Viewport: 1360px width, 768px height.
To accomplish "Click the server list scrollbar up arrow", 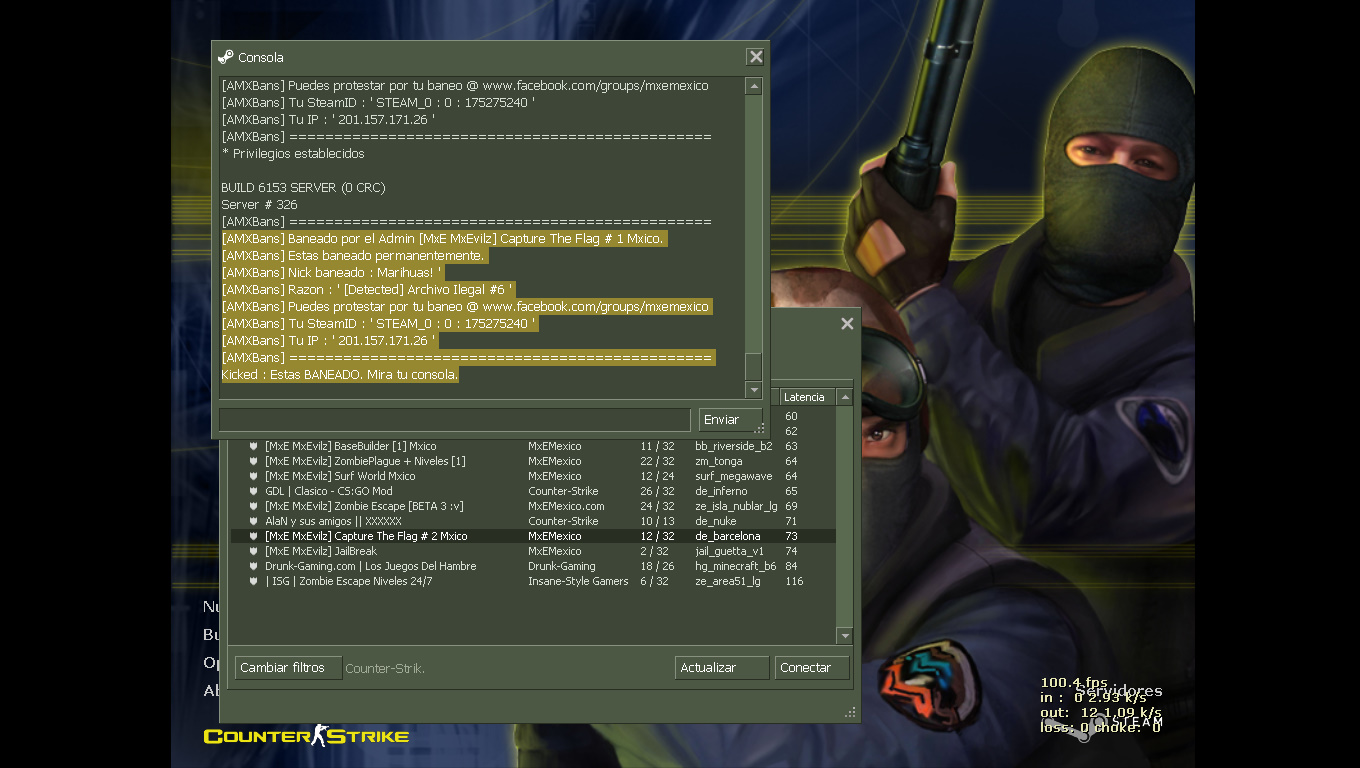I will 845,397.
